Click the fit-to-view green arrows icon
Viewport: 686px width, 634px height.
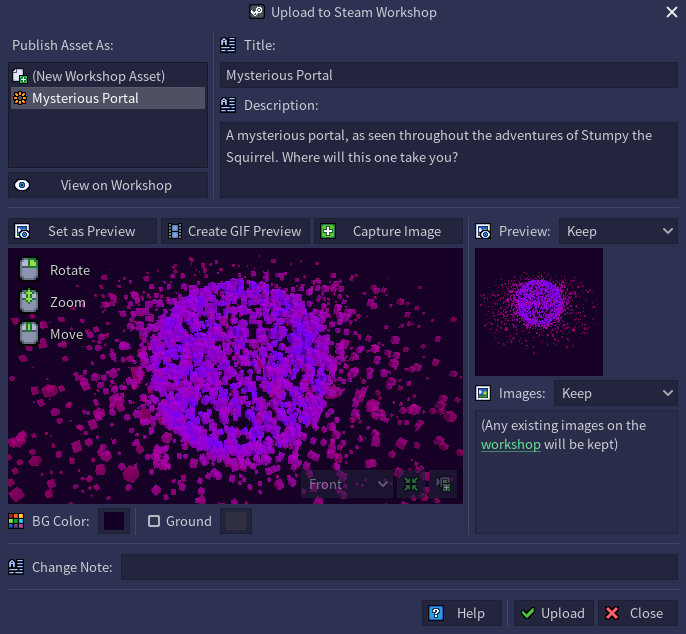point(410,485)
